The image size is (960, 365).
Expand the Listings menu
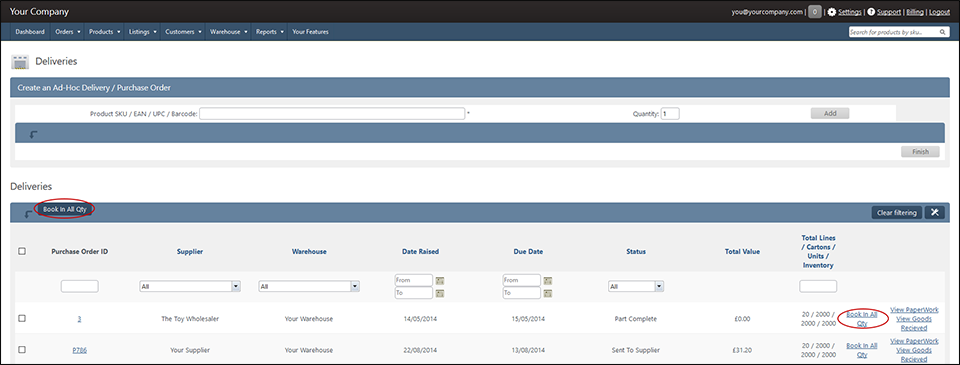143,31
